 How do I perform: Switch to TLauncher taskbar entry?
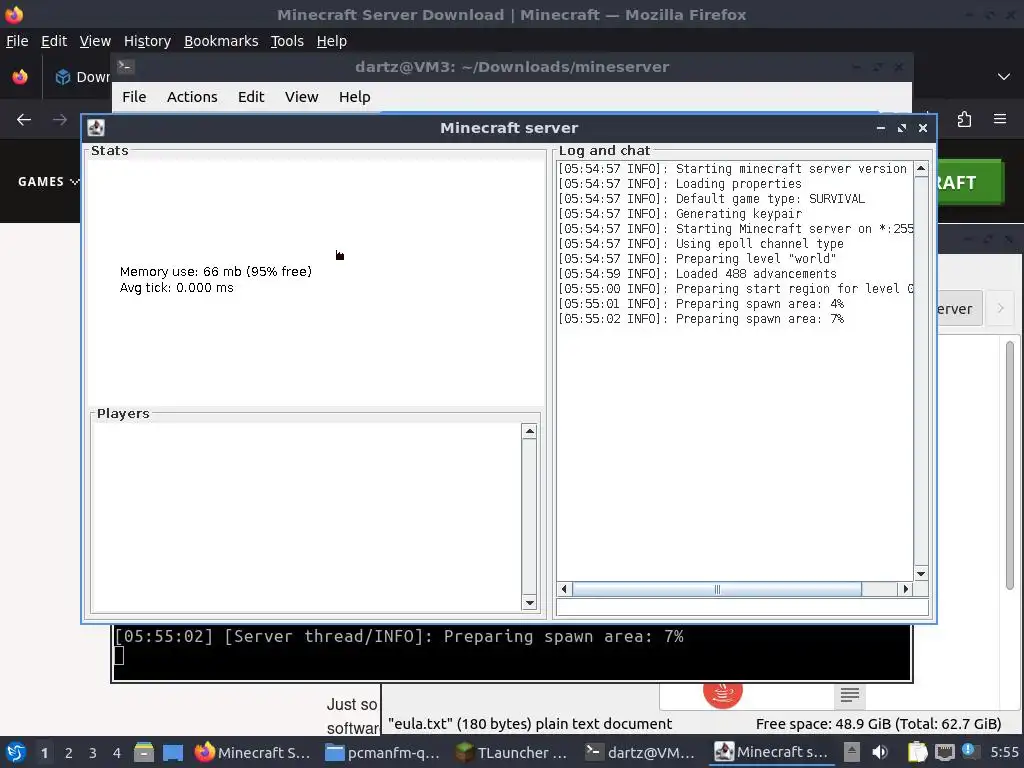click(512, 752)
